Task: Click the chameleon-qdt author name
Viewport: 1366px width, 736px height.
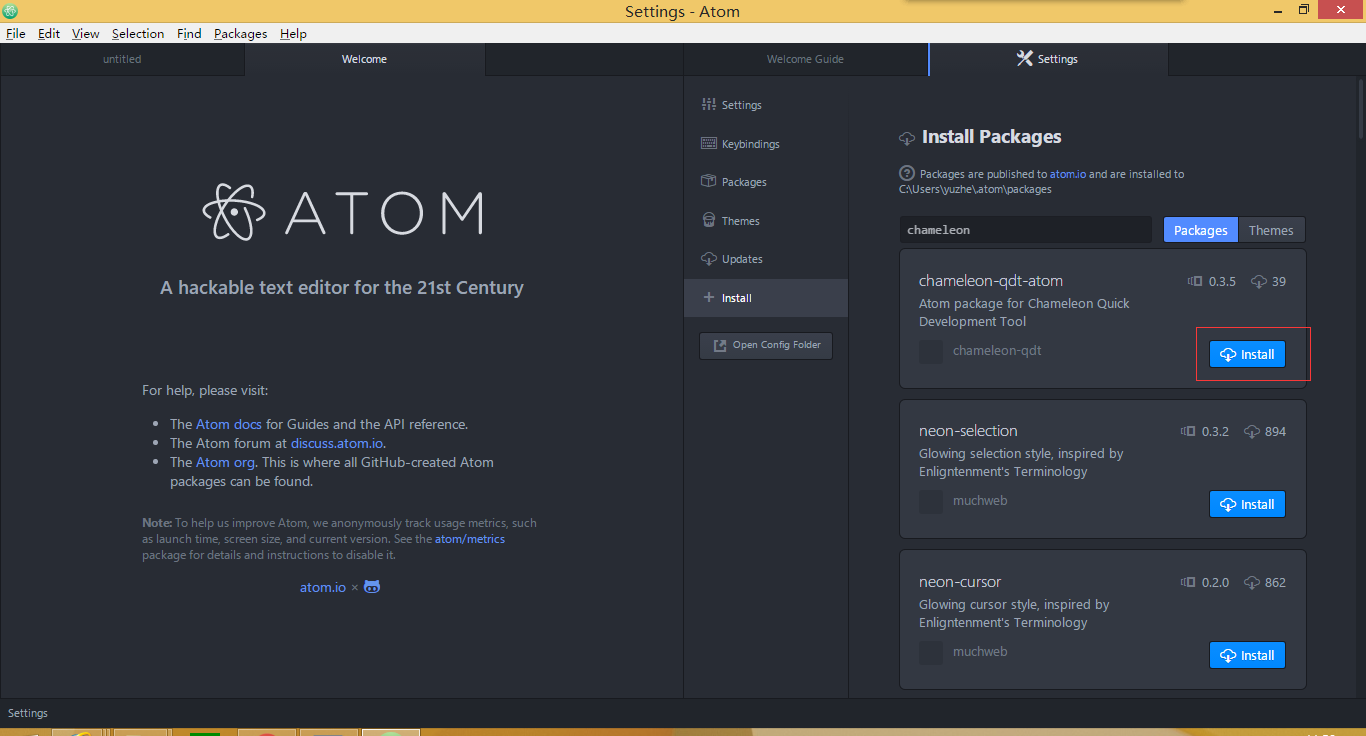Action: pyautogui.click(x=997, y=351)
